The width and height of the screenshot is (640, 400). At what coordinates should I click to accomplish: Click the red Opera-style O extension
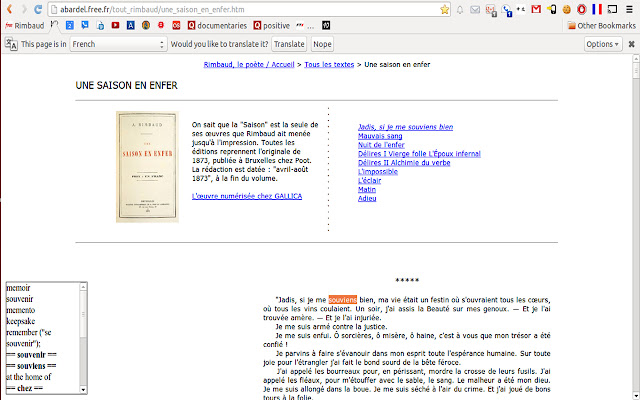click(x=582, y=9)
